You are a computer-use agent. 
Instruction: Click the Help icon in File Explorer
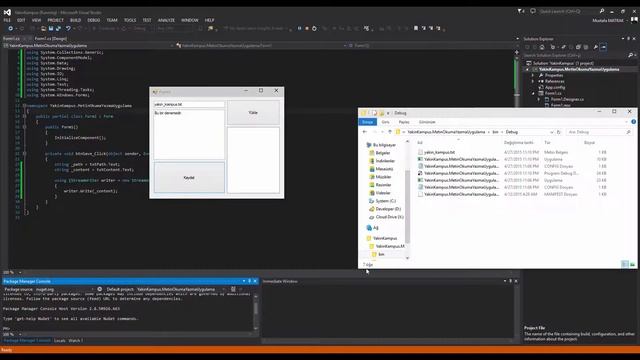pos(633,122)
